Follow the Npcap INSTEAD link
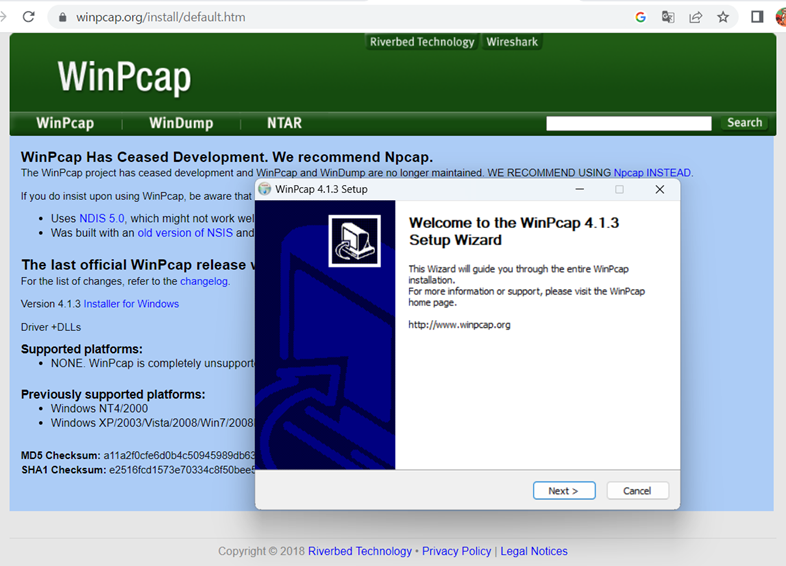The height and width of the screenshot is (566, 786). [652, 173]
